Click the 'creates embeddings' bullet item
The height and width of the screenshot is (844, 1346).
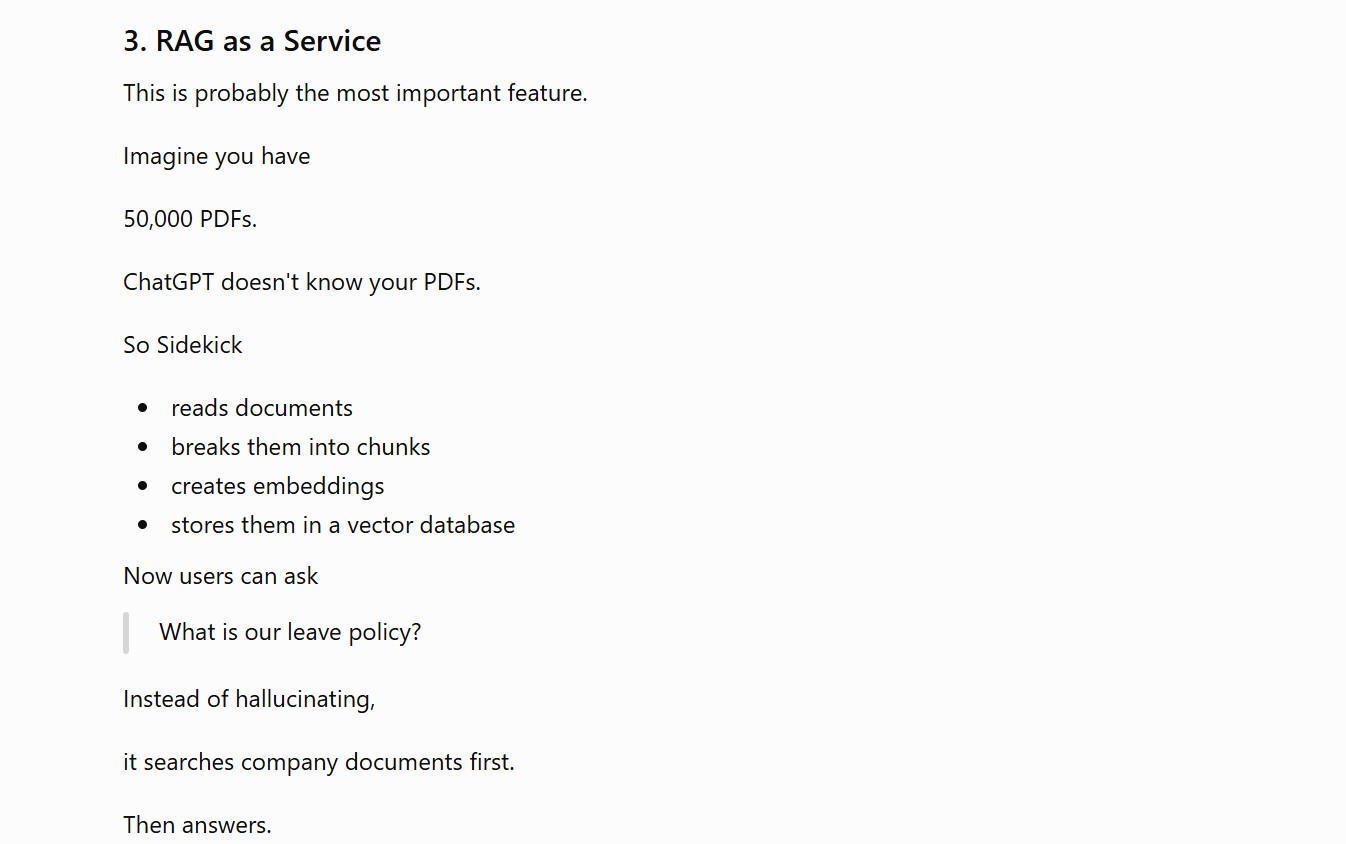278,486
